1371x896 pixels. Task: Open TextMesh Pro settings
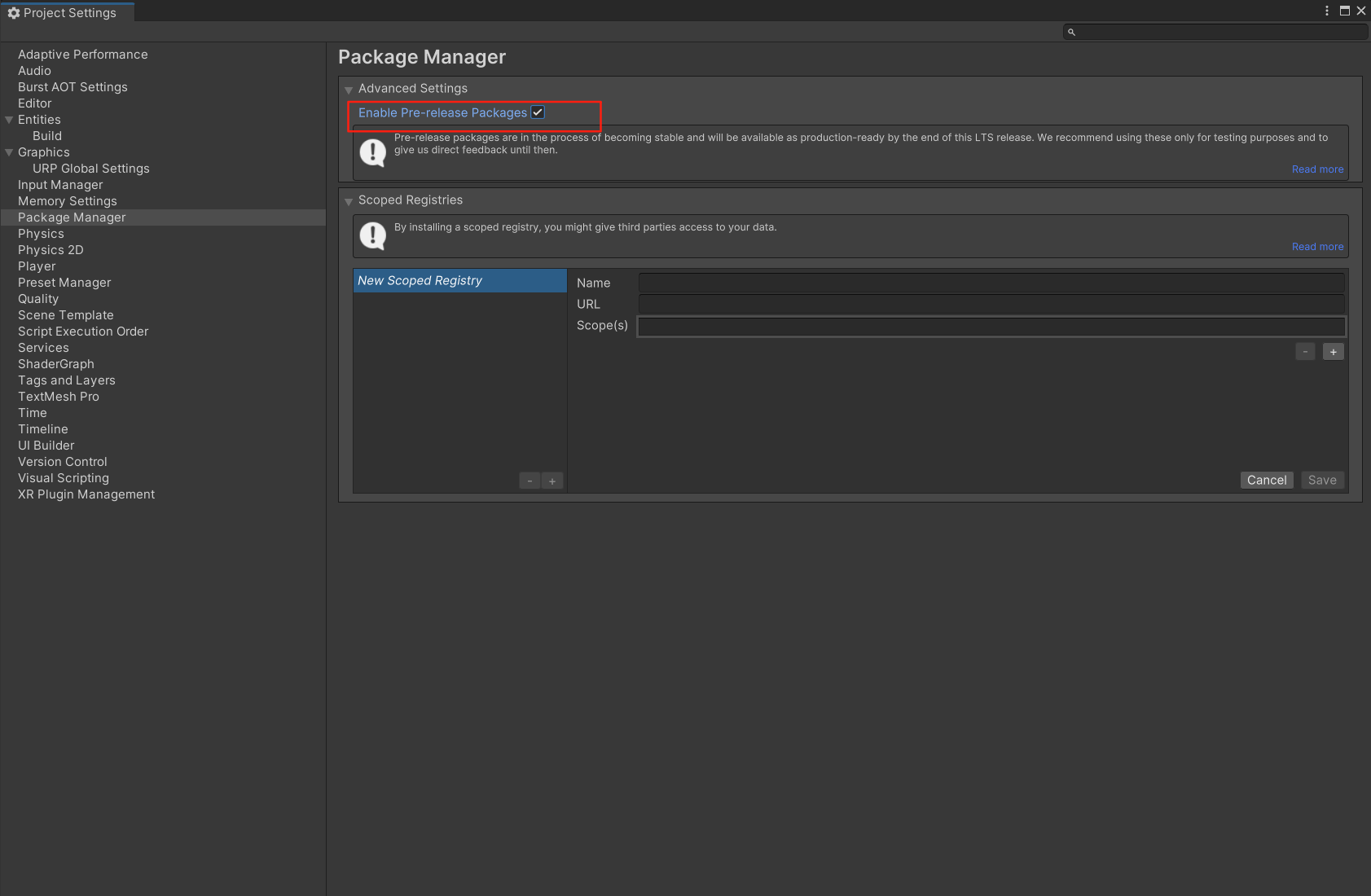(59, 397)
